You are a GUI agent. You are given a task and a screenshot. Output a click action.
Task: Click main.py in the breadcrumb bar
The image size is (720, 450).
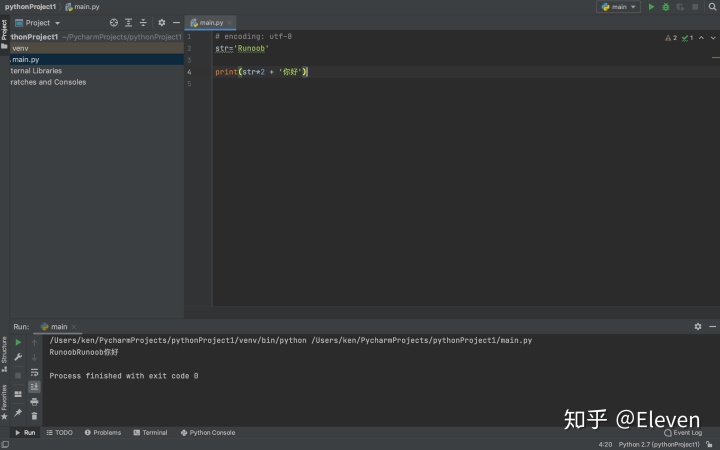[x=83, y=7]
